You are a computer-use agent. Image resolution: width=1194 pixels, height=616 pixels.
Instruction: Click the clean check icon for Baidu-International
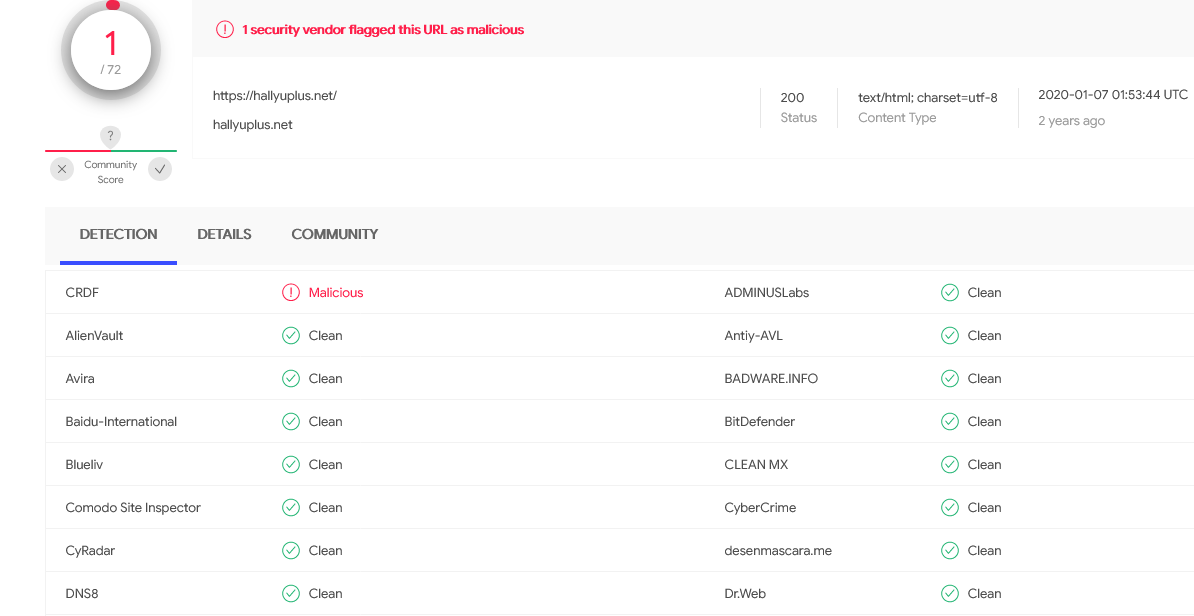pos(291,422)
